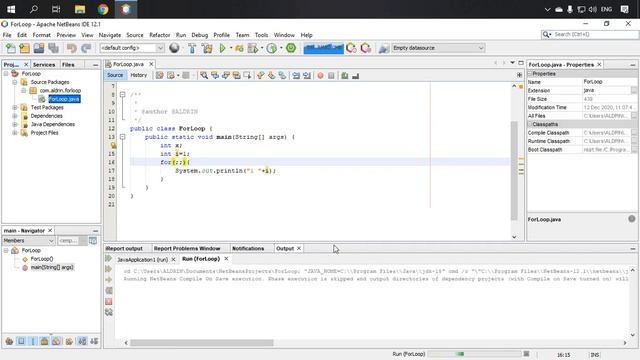Open File Explorer from the taskbar
The image size is (640, 360).
click(80, 9)
